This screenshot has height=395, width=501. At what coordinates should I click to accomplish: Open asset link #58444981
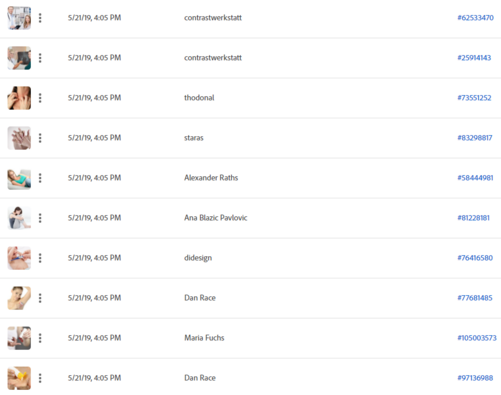pyautogui.click(x=475, y=178)
